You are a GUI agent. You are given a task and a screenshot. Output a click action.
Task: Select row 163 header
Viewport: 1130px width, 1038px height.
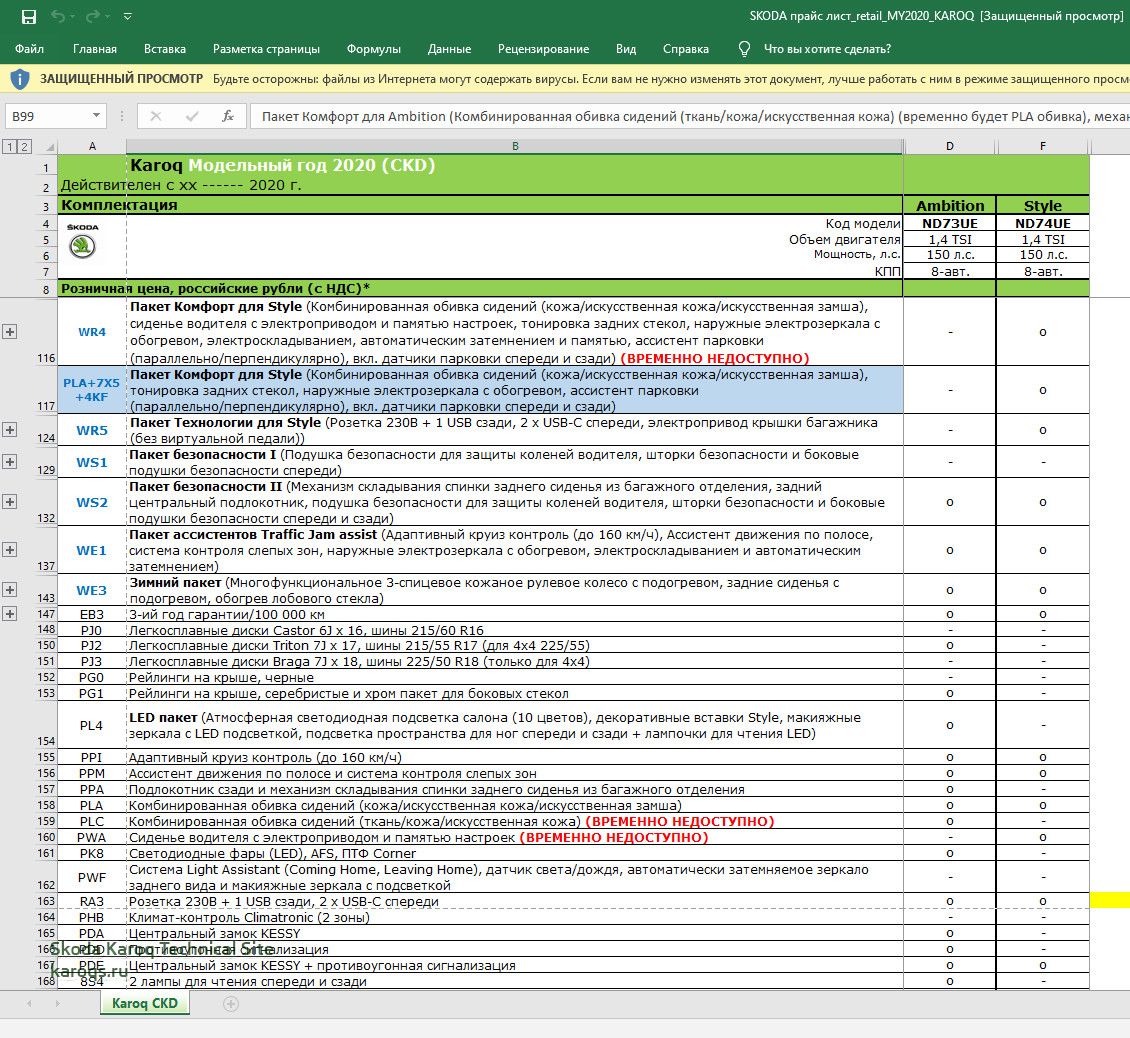click(x=46, y=901)
